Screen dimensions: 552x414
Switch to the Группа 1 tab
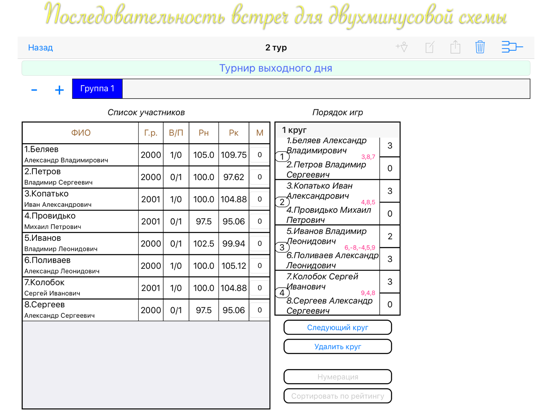coord(97,89)
